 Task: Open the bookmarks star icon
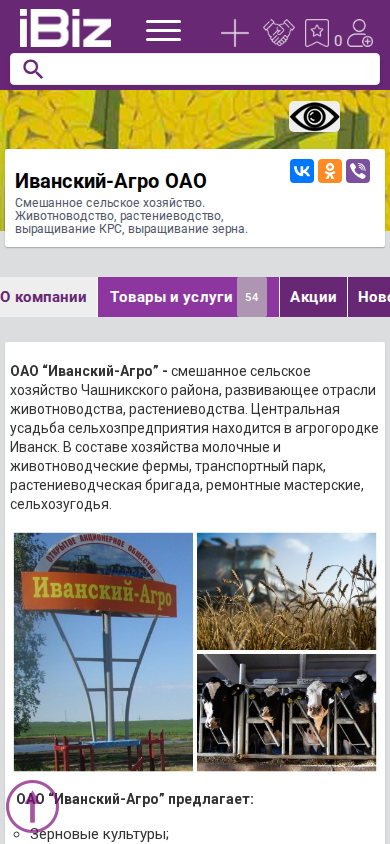coord(317,33)
